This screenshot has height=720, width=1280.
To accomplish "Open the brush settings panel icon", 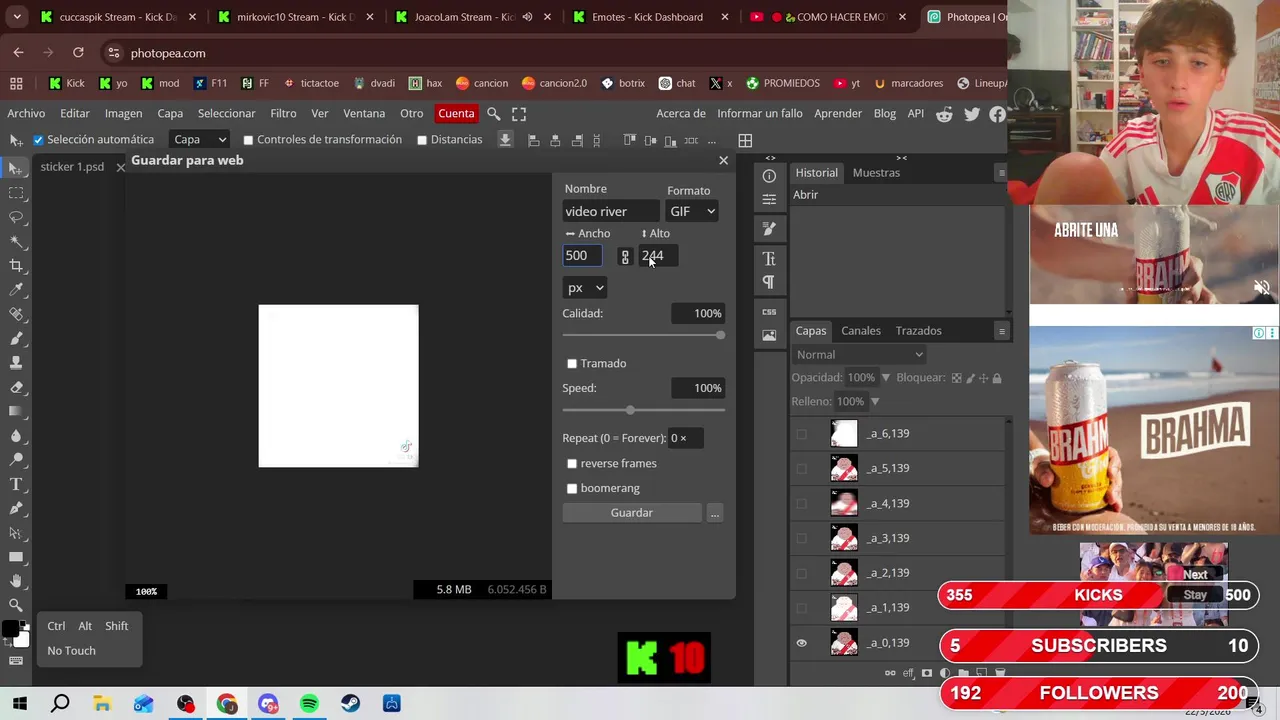I will click(x=769, y=229).
